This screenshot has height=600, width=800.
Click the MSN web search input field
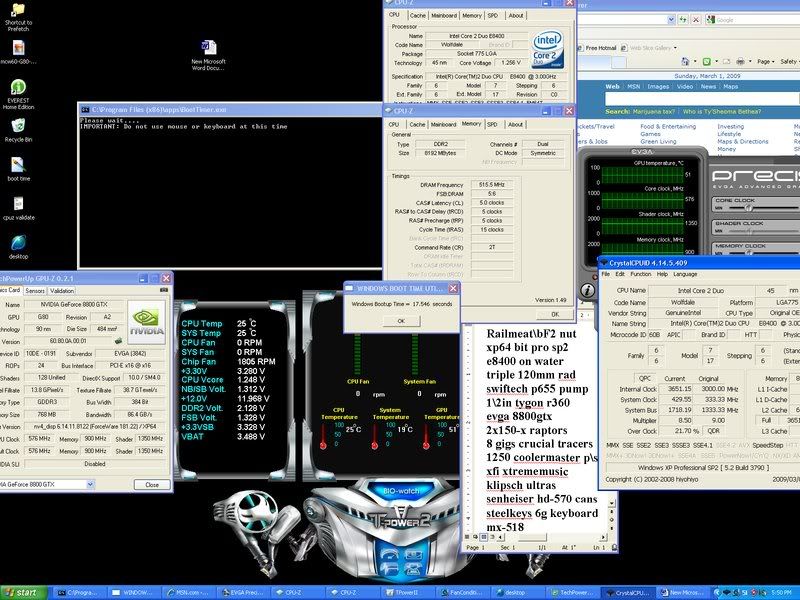coord(702,98)
